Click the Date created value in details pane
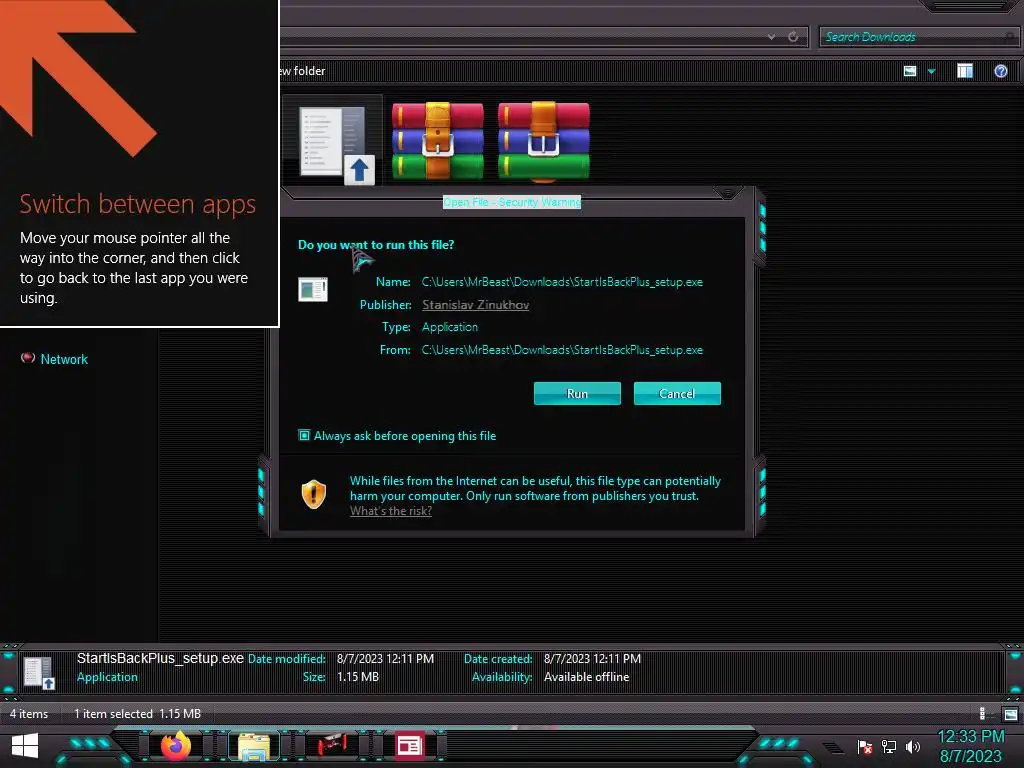Image resolution: width=1024 pixels, height=768 pixels. point(592,659)
